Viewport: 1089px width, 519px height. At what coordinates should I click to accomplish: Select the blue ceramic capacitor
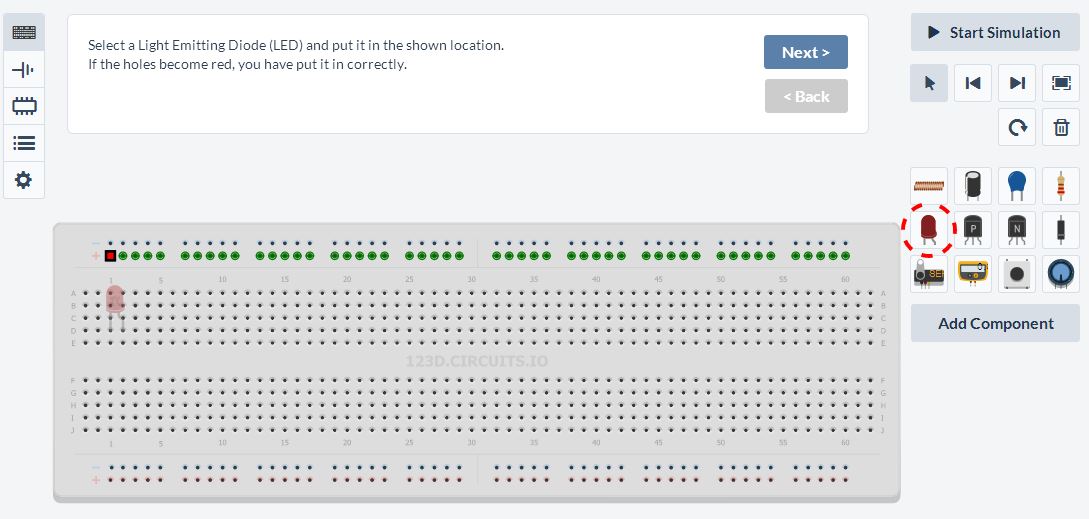click(1016, 186)
